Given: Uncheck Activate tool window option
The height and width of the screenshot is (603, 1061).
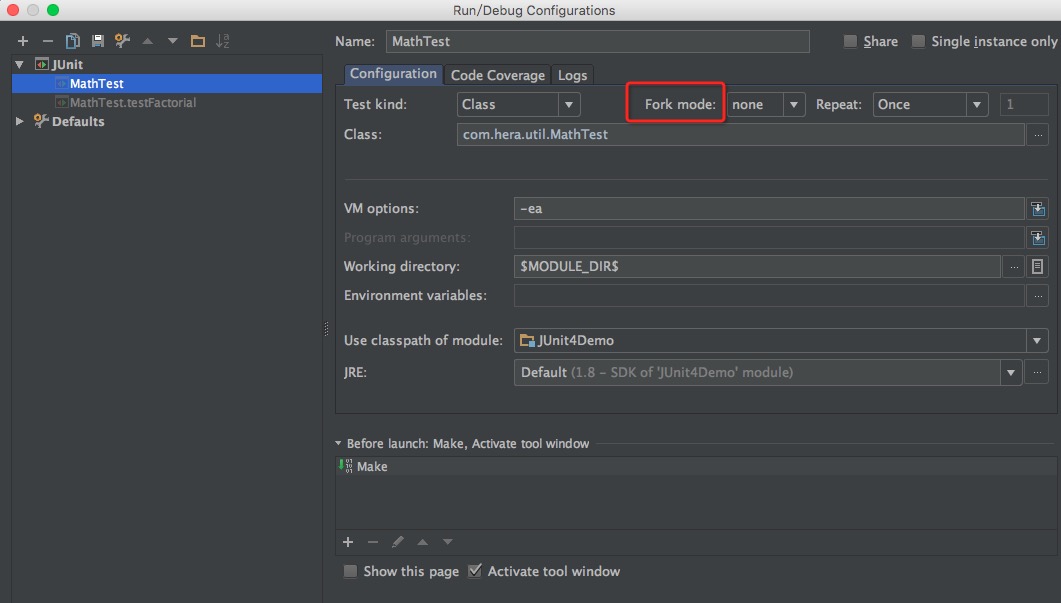Looking at the screenshot, I should click(475, 571).
